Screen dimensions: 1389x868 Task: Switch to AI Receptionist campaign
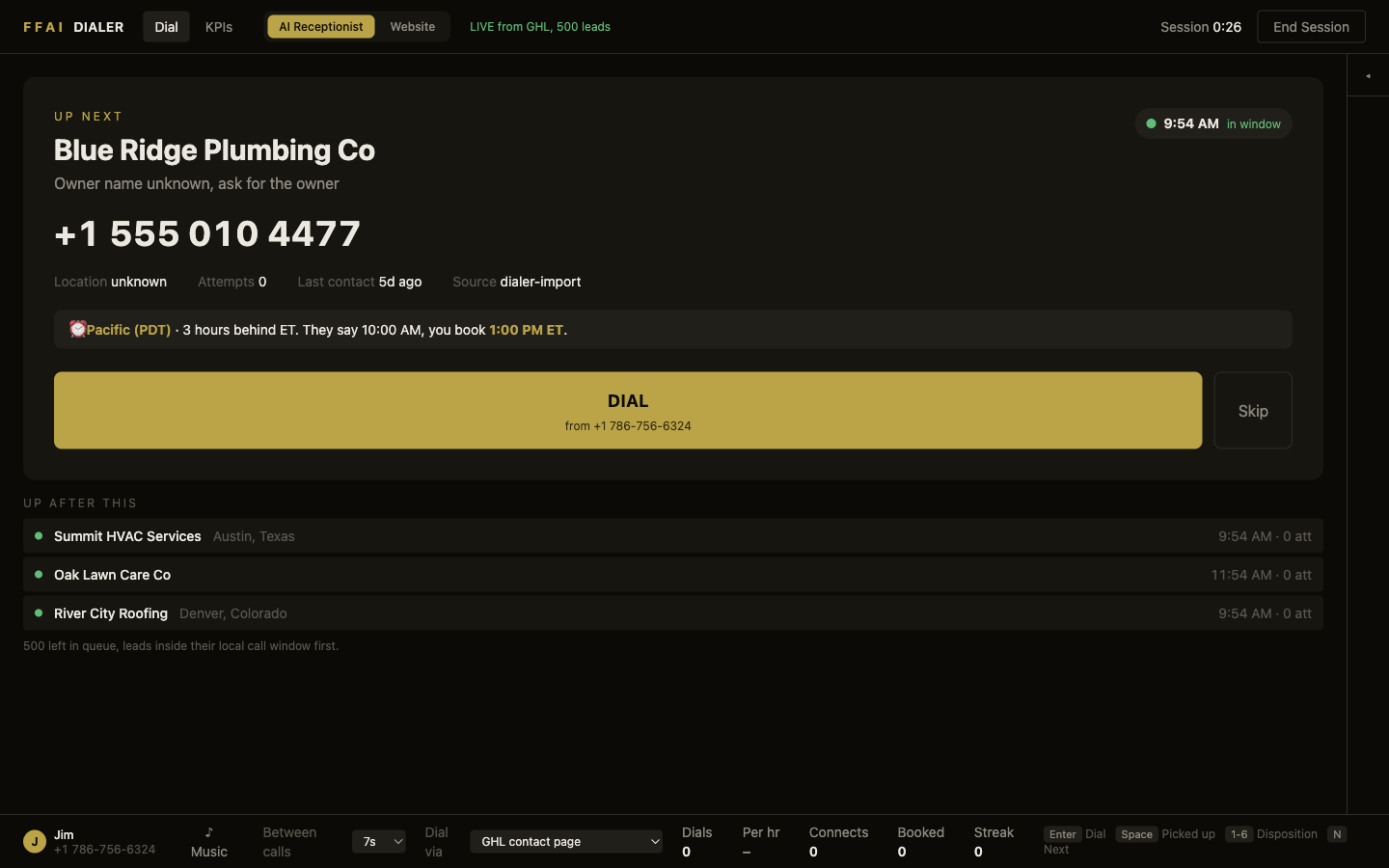click(x=321, y=27)
